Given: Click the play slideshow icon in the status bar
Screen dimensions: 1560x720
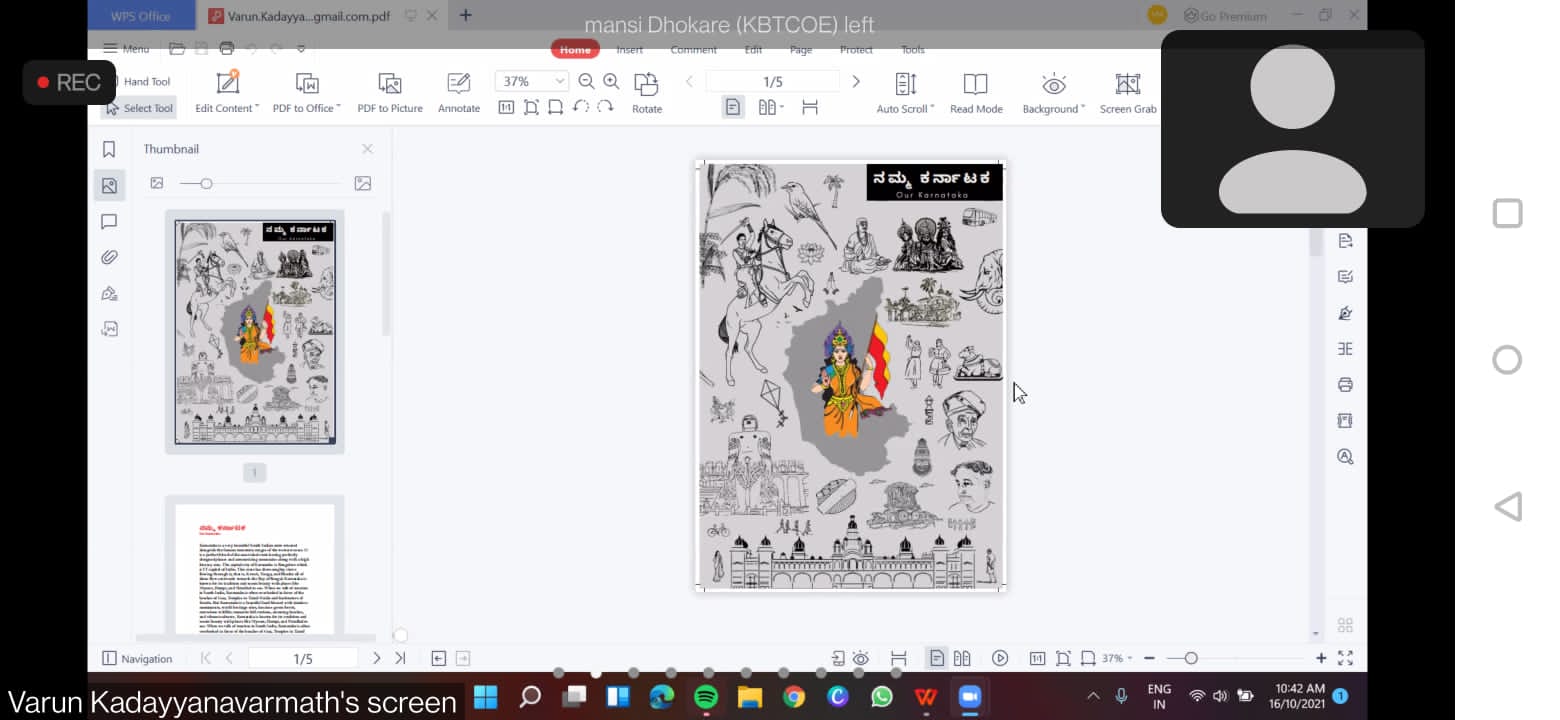Looking at the screenshot, I should [x=1000, y=658].
